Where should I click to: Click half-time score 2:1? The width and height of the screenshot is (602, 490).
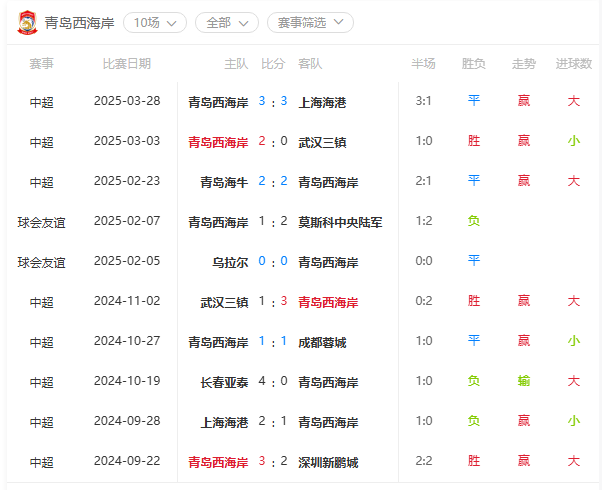[x=423, y=181]
